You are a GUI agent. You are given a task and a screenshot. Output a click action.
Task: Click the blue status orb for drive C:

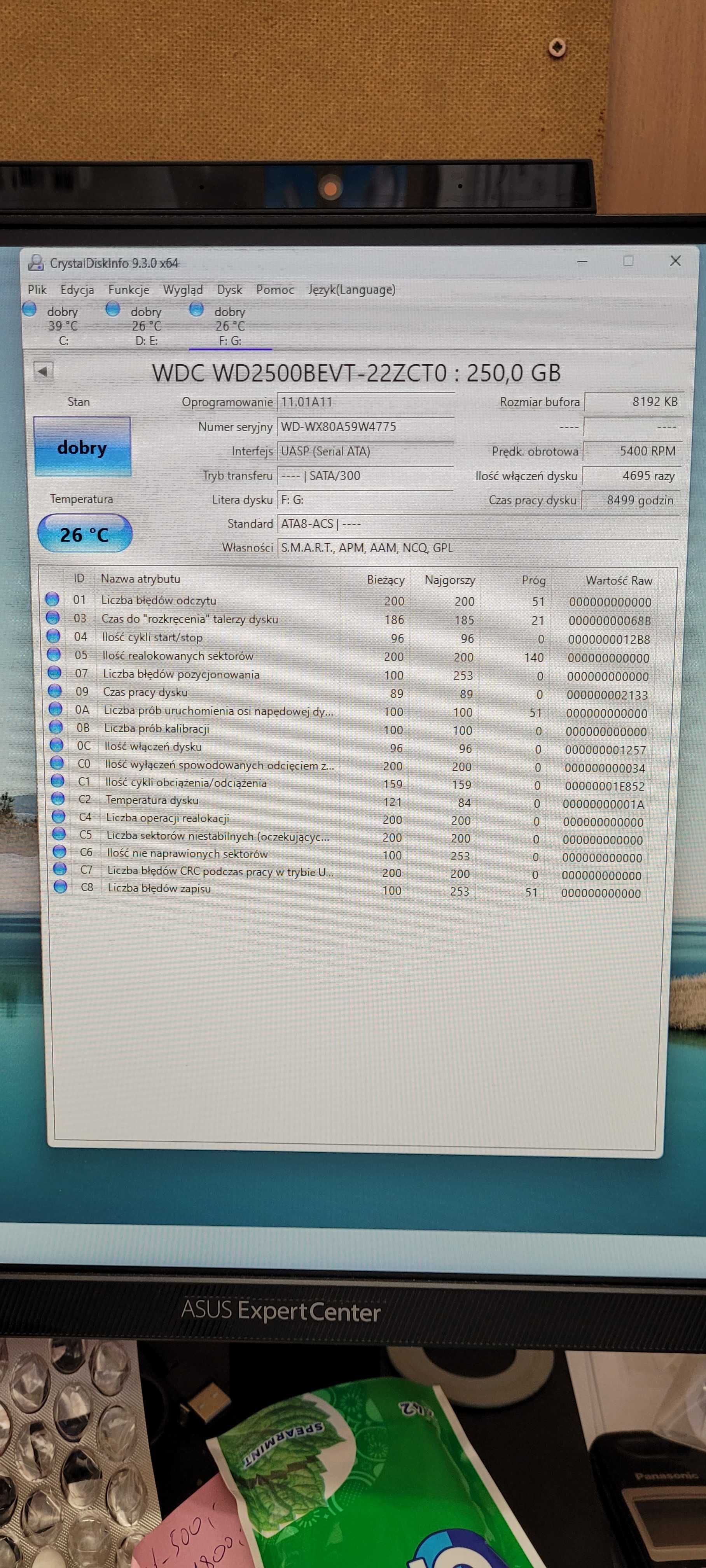point(29,309)
